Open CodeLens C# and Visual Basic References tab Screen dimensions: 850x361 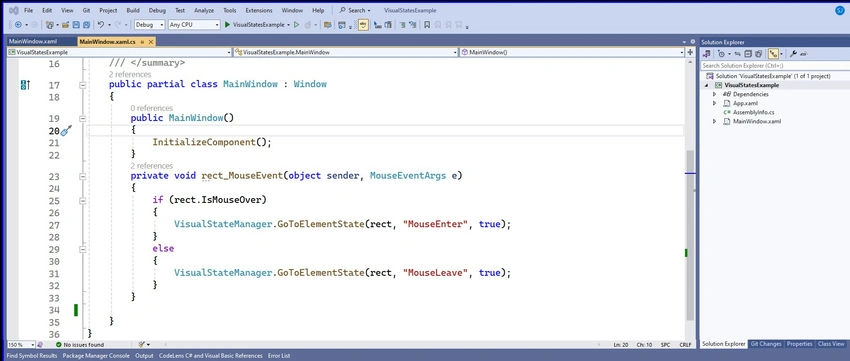click(210, 356)
